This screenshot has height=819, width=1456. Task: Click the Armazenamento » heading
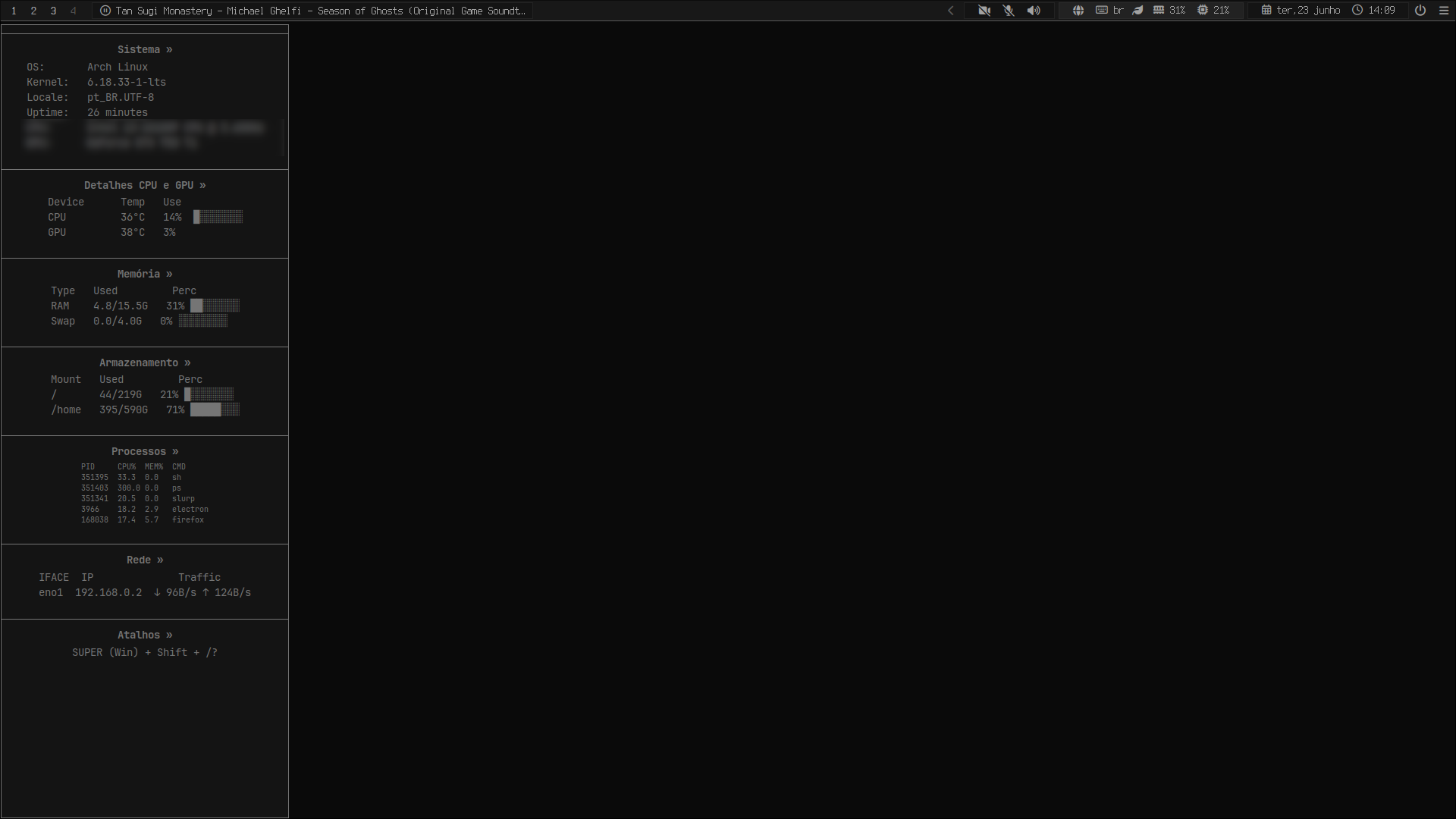[145, 362]
